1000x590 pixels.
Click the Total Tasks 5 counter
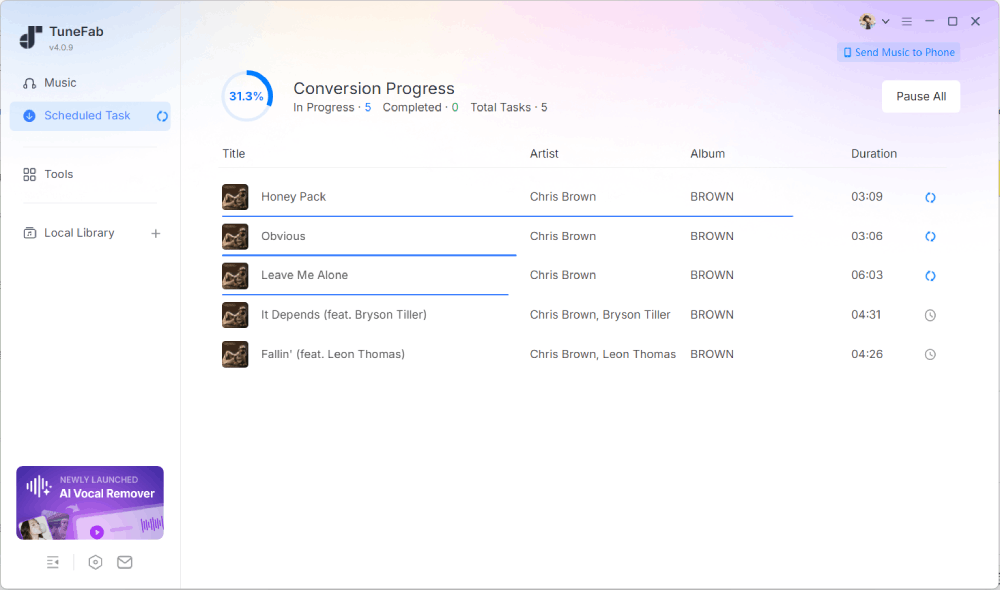509,107
